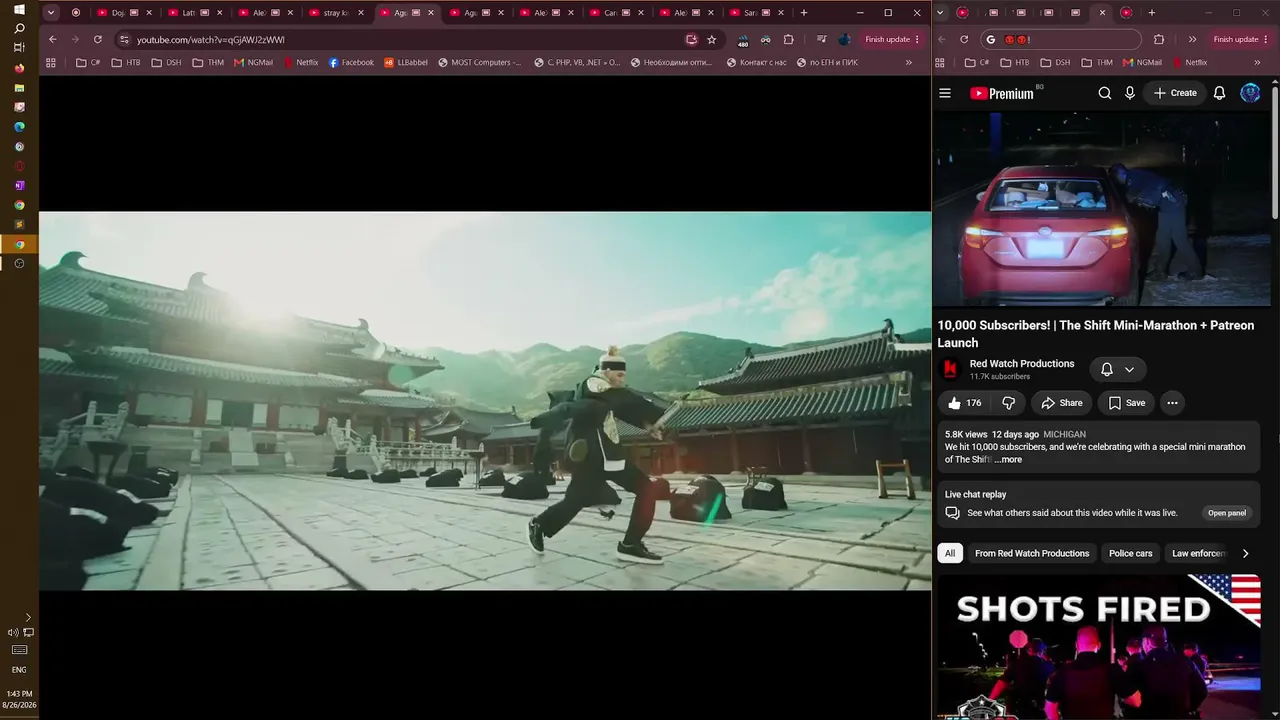Open the left window Chrome menu dots
This screenshot has width=1280, height=720.
click(x=916, y=39)
